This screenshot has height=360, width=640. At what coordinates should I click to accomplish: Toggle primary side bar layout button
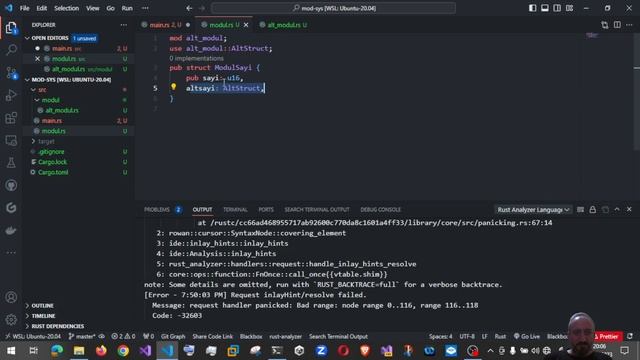tap(533, 8)
